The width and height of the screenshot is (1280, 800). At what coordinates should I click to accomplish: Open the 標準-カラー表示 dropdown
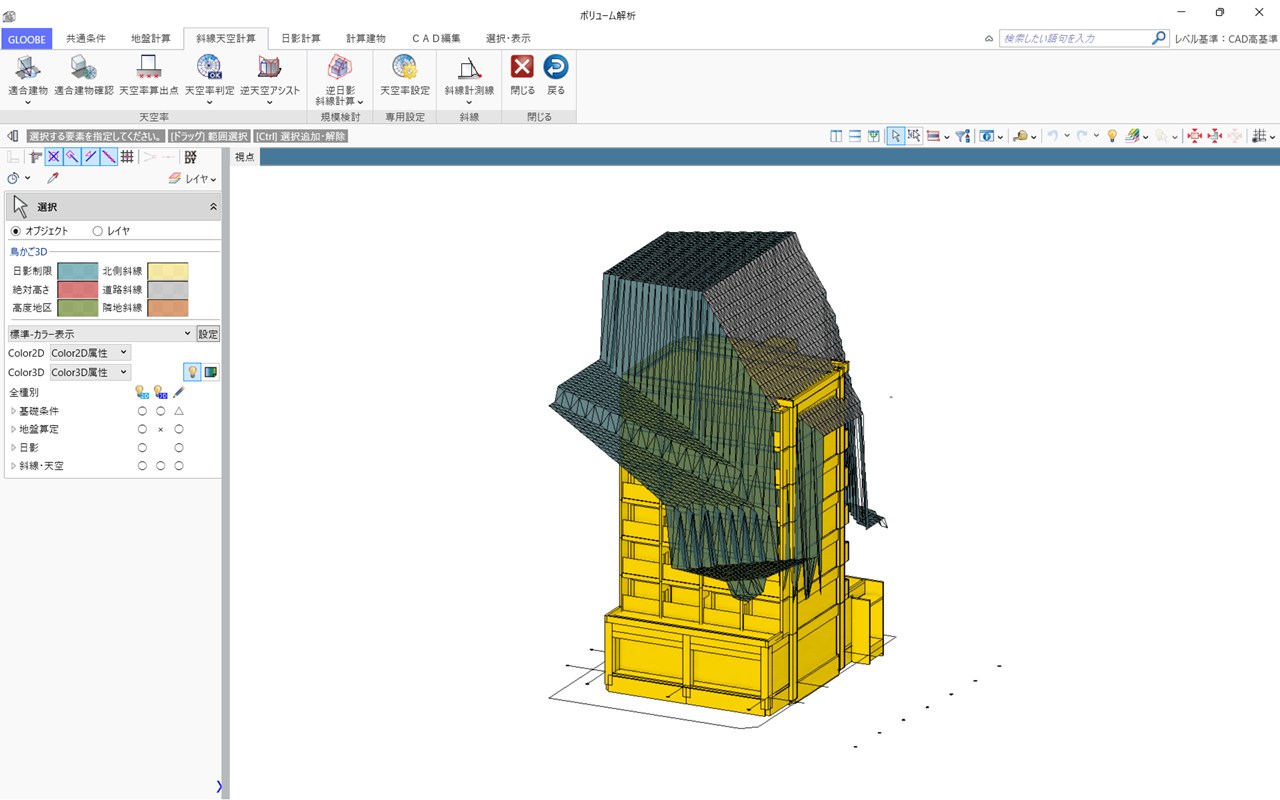coord(100,334)
